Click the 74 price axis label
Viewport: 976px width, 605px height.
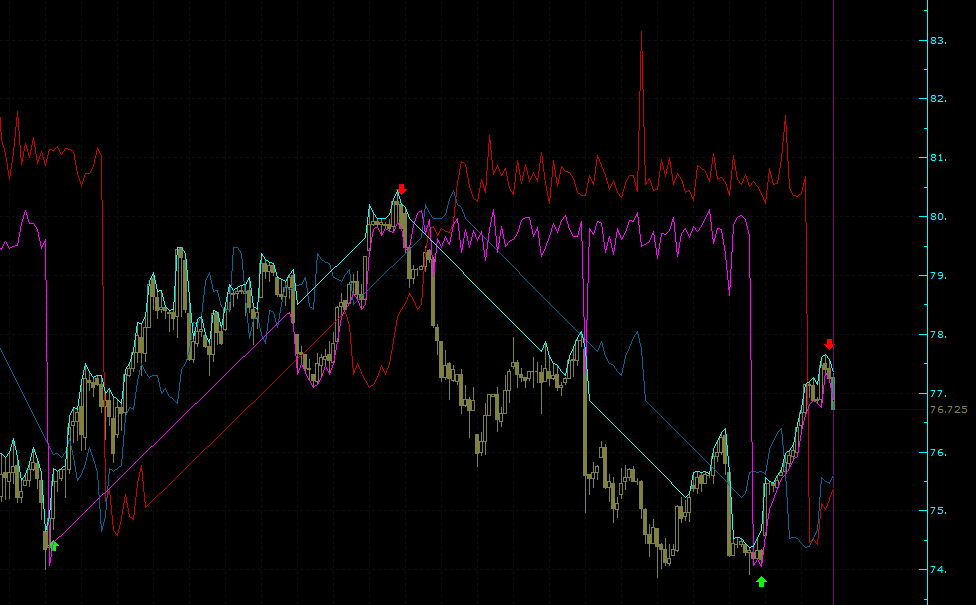(x=938, y=570)
